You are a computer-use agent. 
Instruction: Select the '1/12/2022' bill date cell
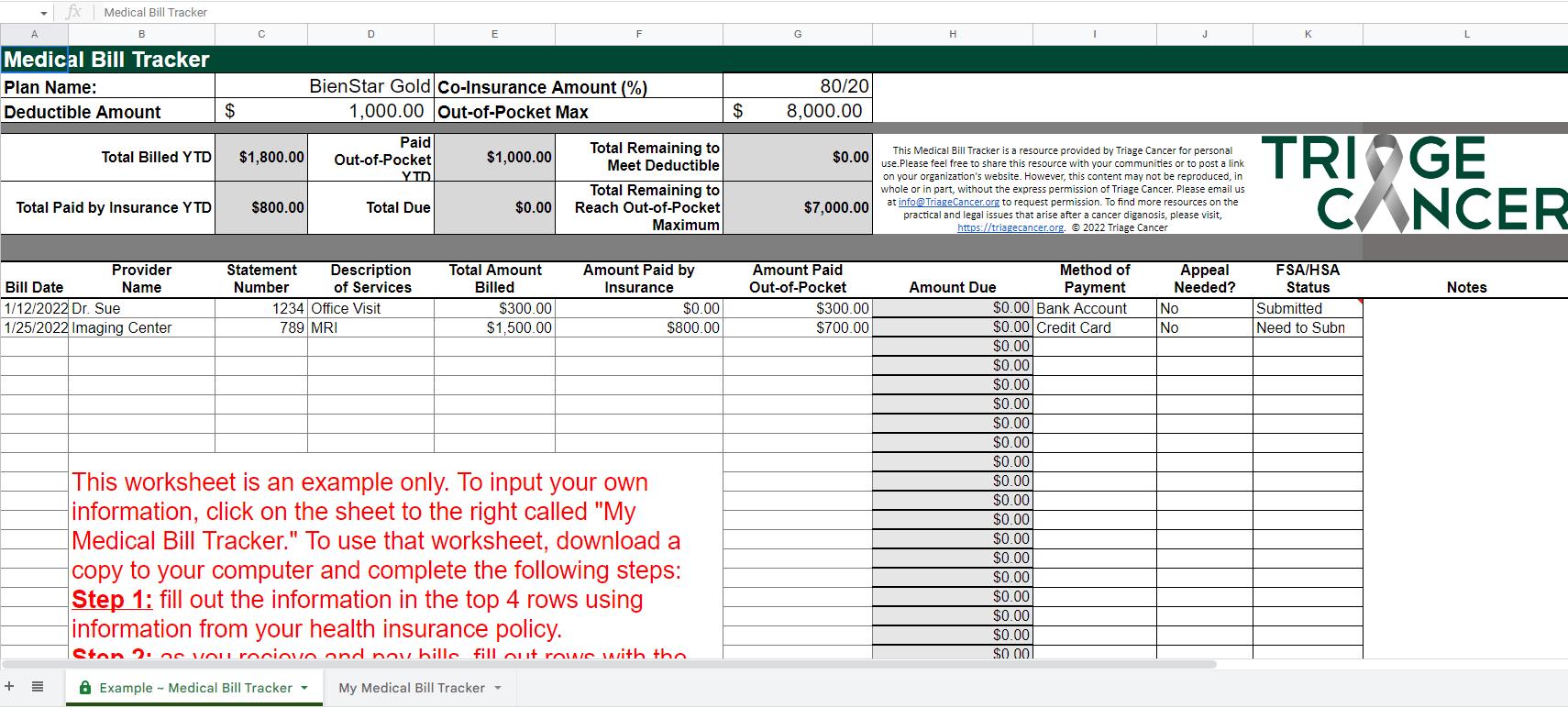35,309
